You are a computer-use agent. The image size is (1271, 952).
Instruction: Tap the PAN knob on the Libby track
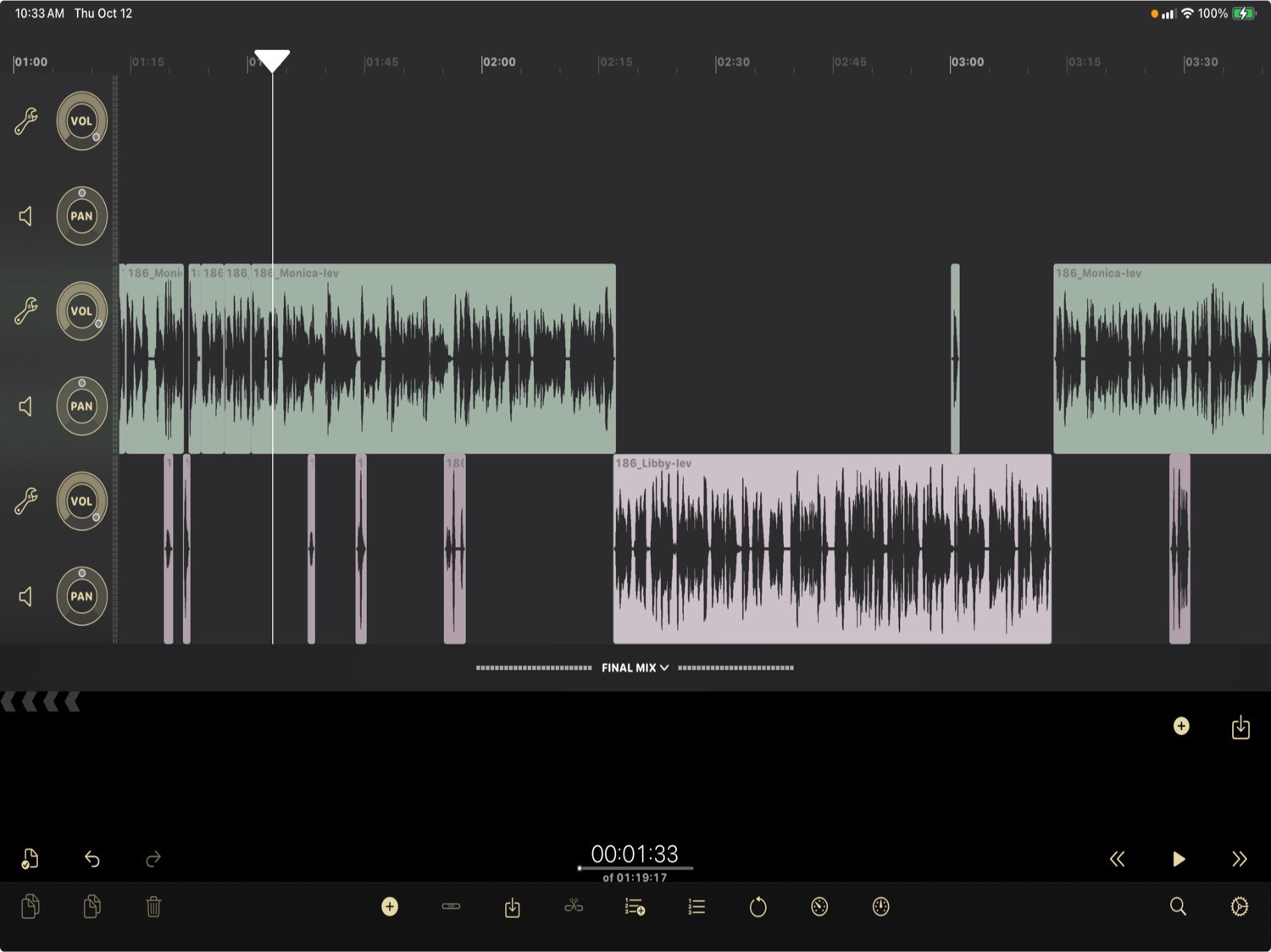click(81, 596)
